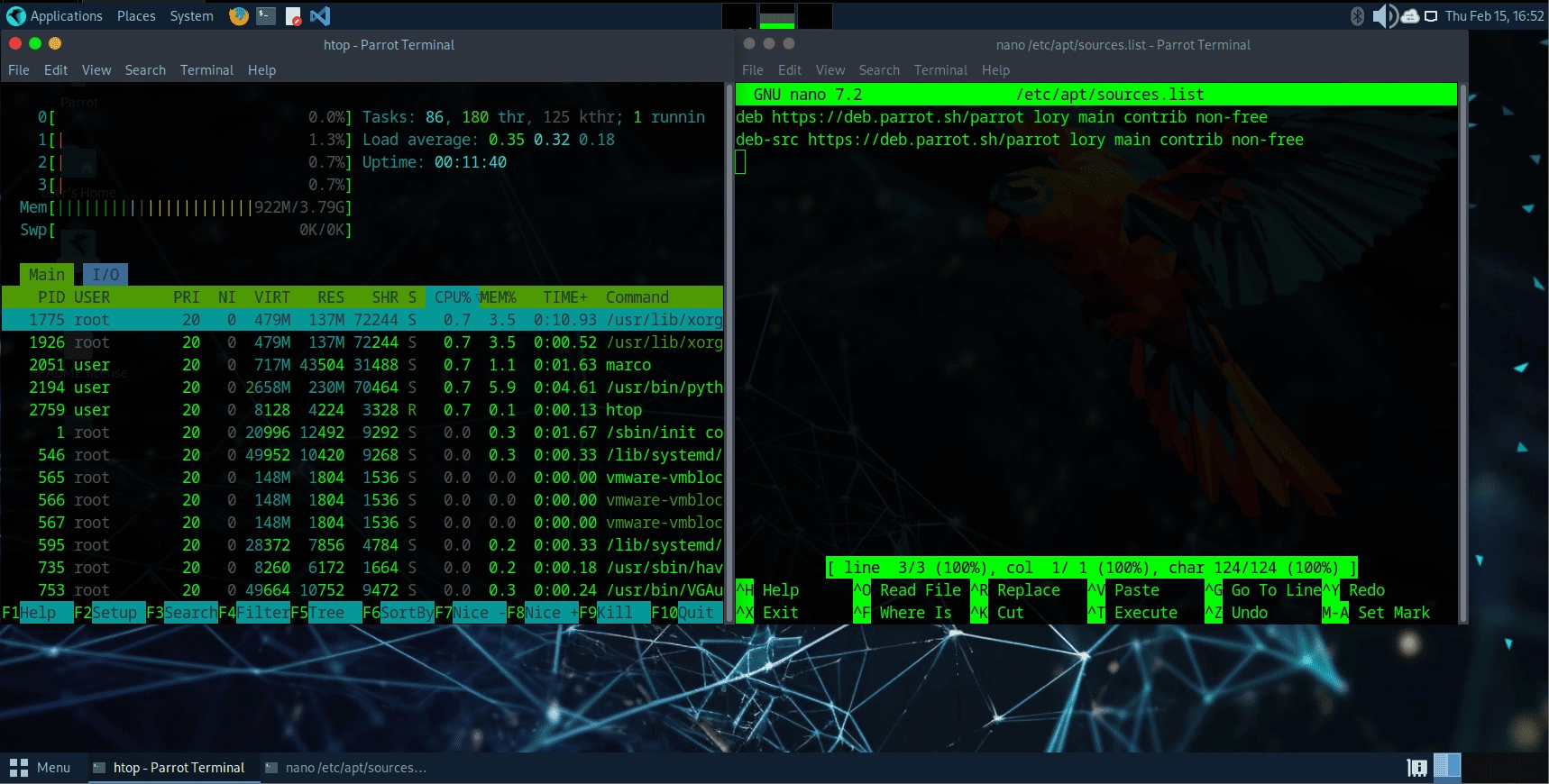
Task: Select the /sbin/init process row
Action: pos(362,433)
